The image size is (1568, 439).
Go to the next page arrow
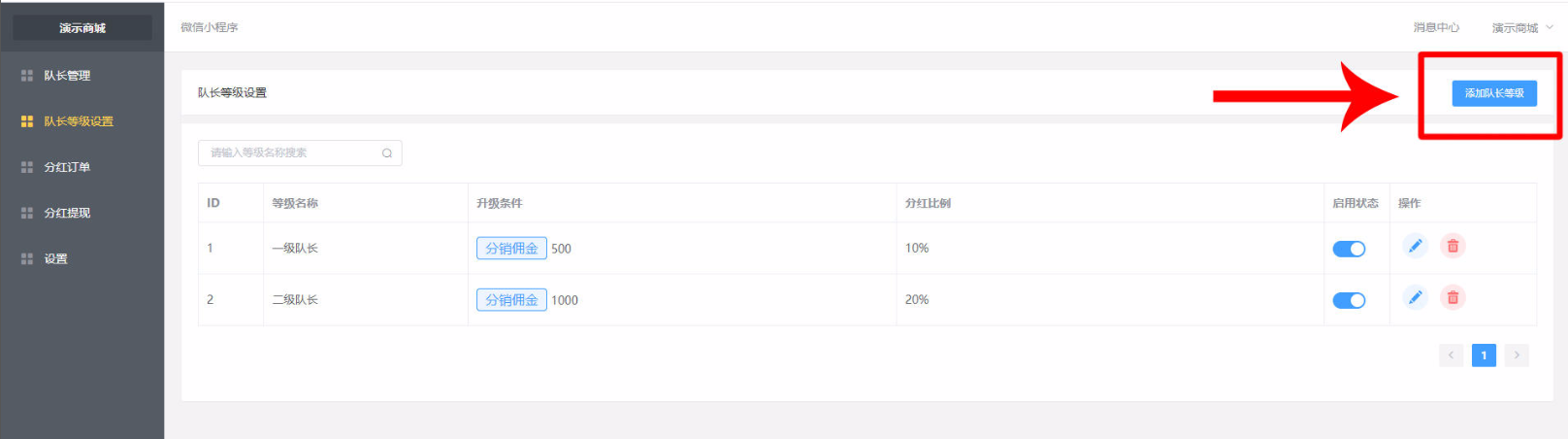1517,355
